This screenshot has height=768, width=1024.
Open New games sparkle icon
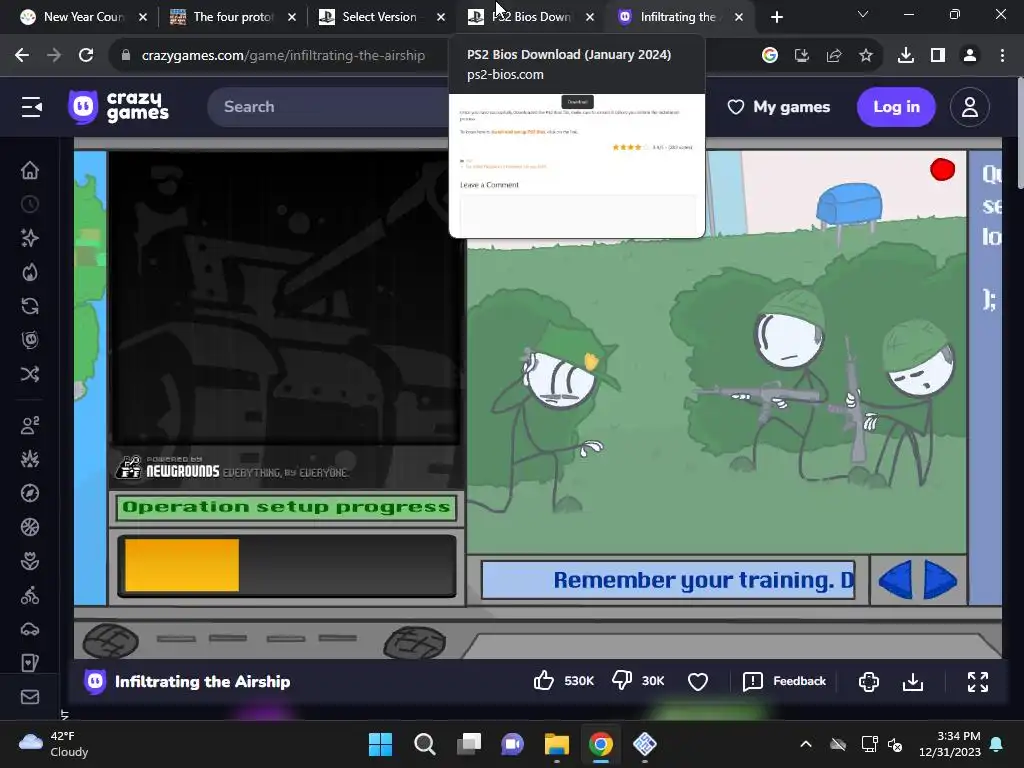pos(29,238)
